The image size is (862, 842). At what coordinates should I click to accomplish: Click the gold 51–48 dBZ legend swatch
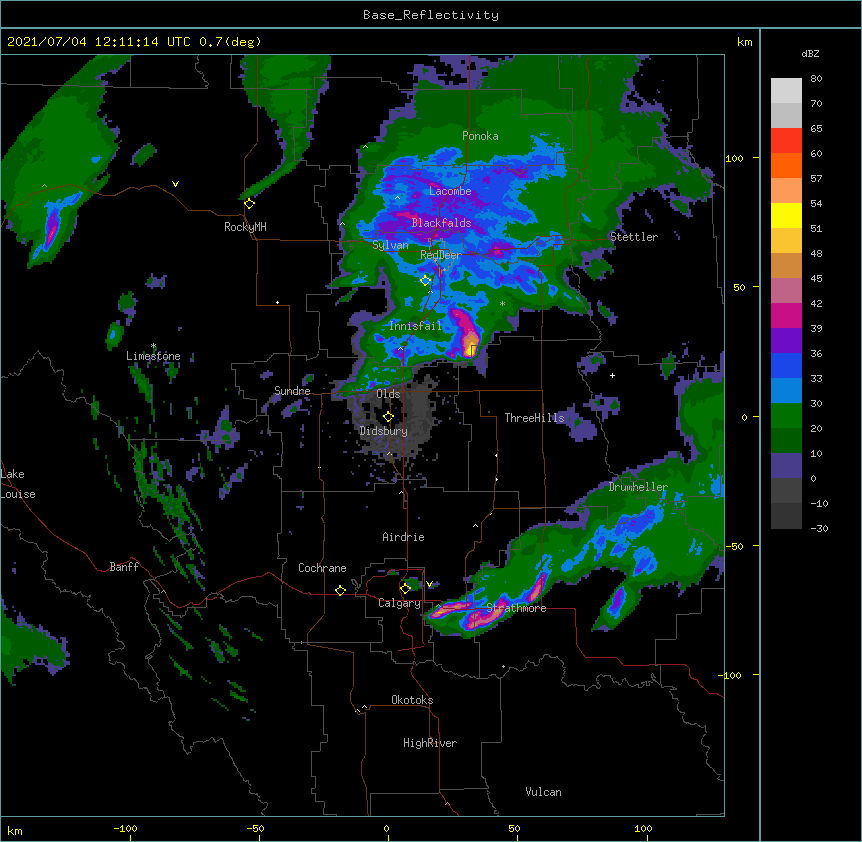tap(786, 241)
